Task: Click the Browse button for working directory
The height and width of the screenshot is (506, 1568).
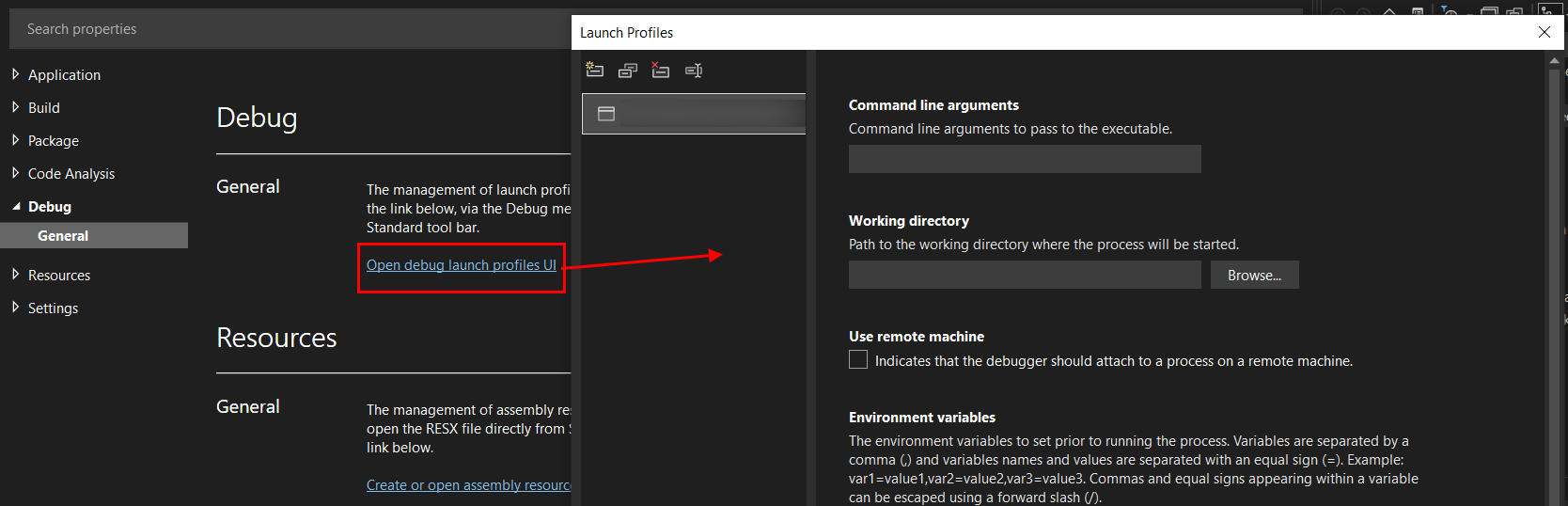Action: (x=1254, y=275)
